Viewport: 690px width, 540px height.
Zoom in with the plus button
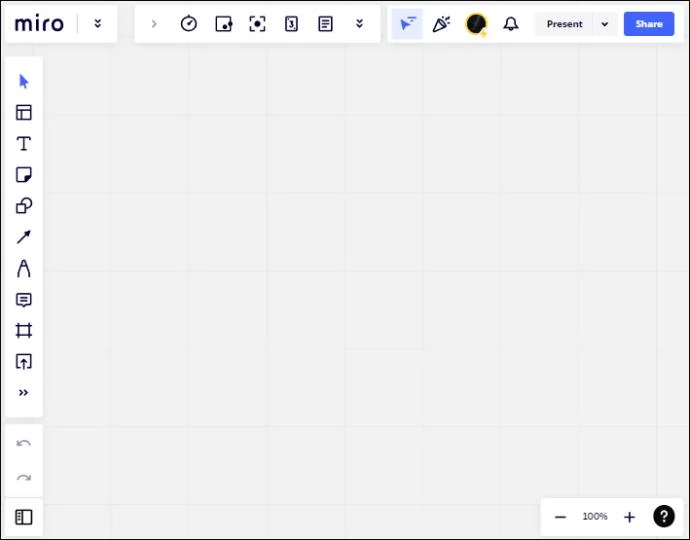pos(629,517)
